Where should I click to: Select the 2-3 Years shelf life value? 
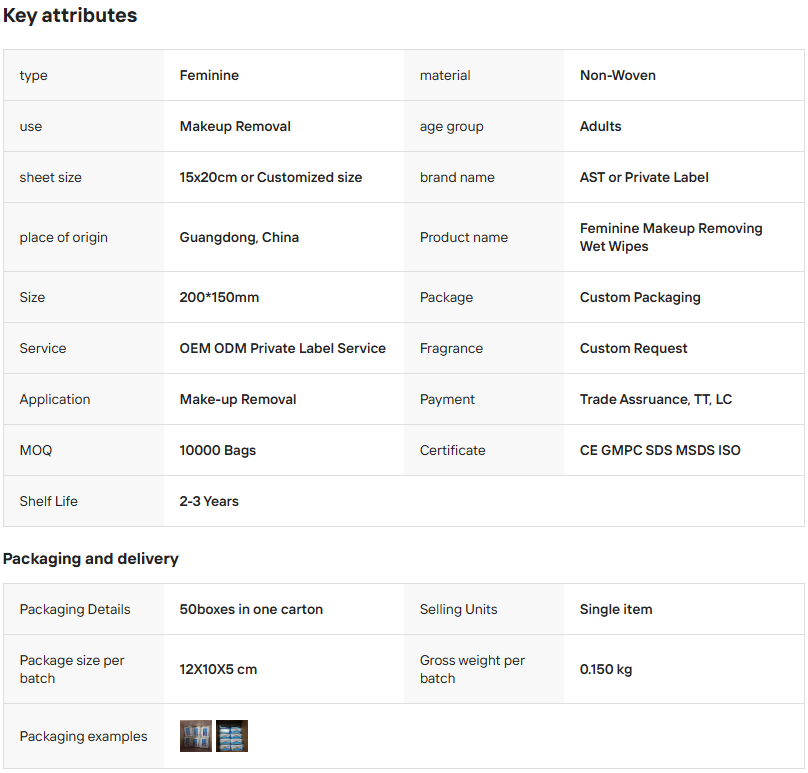point(209,501)
